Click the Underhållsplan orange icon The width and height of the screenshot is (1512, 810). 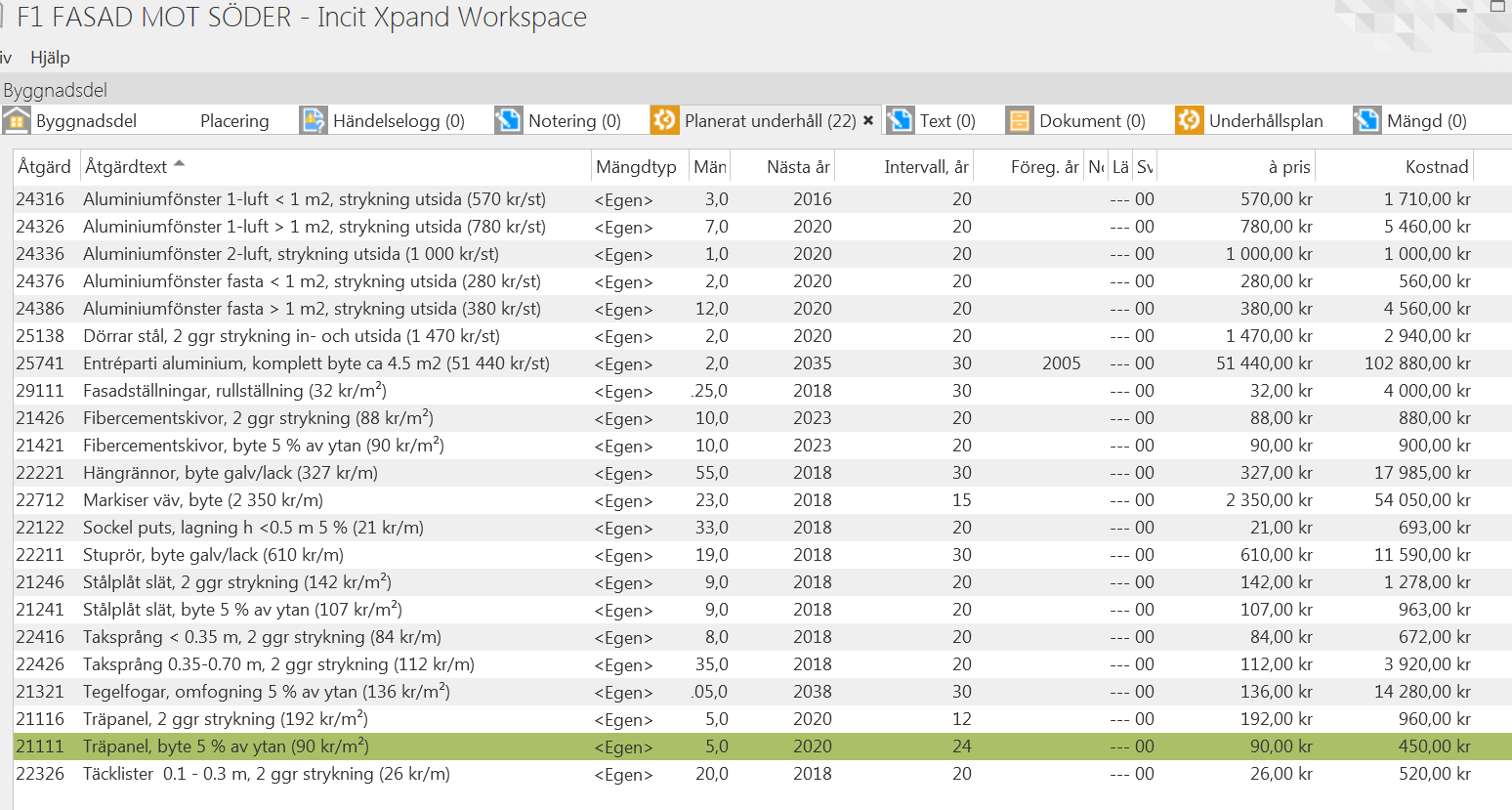pos(1190,120)
